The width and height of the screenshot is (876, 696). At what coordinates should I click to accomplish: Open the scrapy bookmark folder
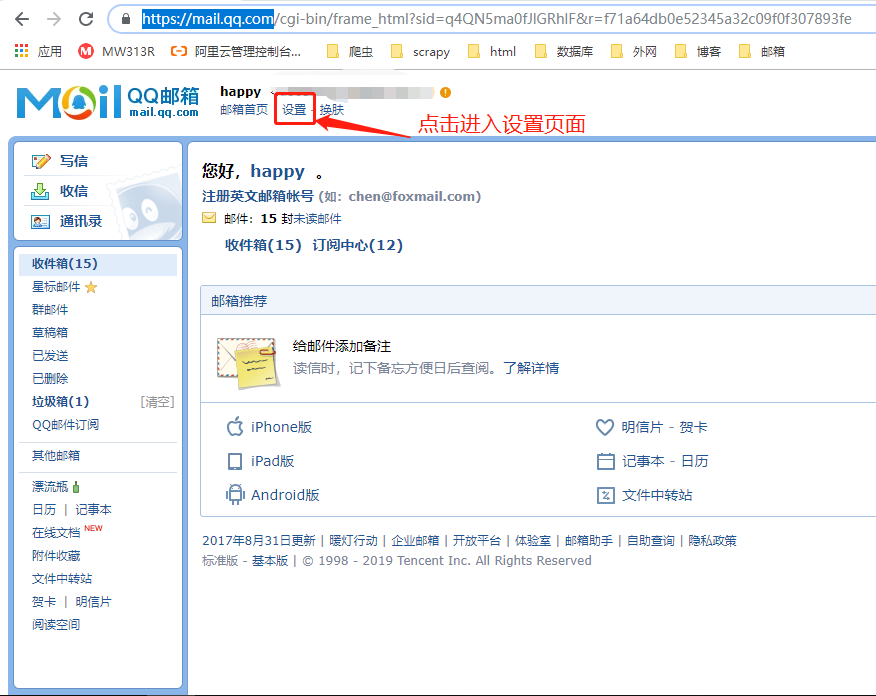(420, 51)
